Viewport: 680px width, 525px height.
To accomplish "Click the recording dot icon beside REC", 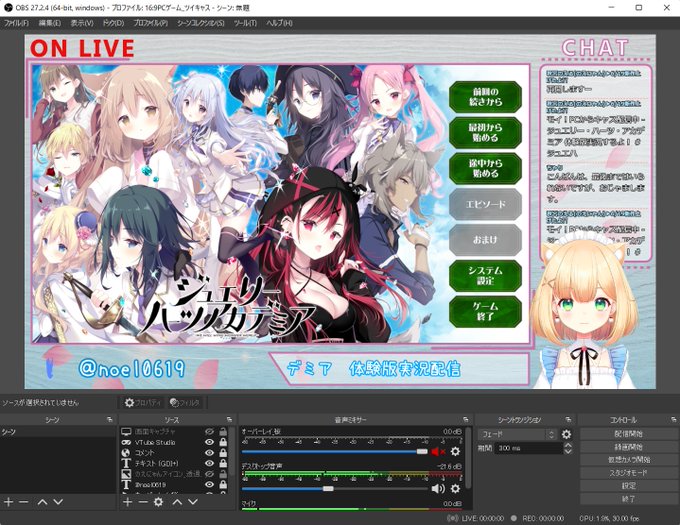I will [x=514, y=518].
